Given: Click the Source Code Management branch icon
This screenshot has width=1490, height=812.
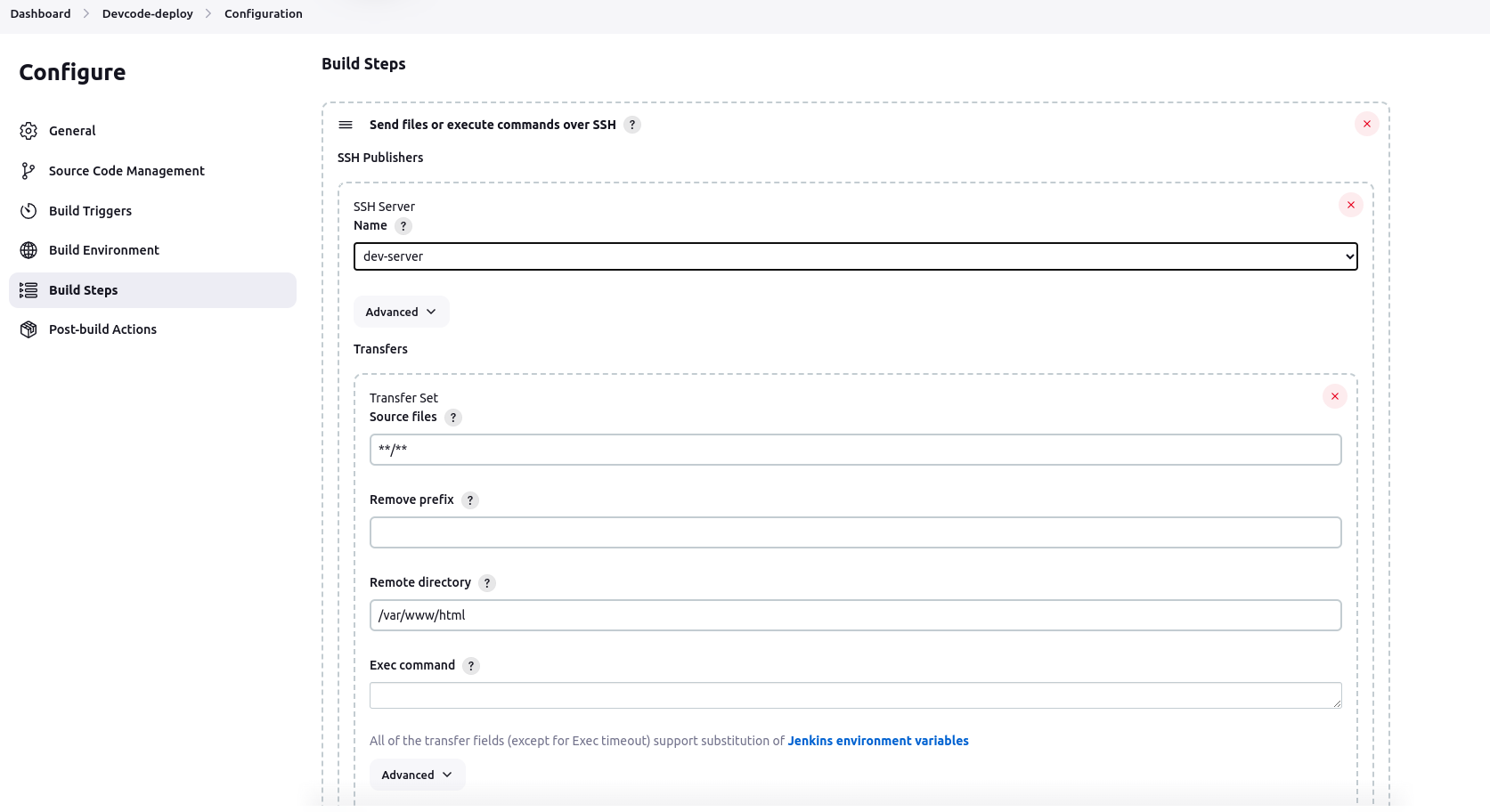Looking at the screenshot, I should point(28,171).
